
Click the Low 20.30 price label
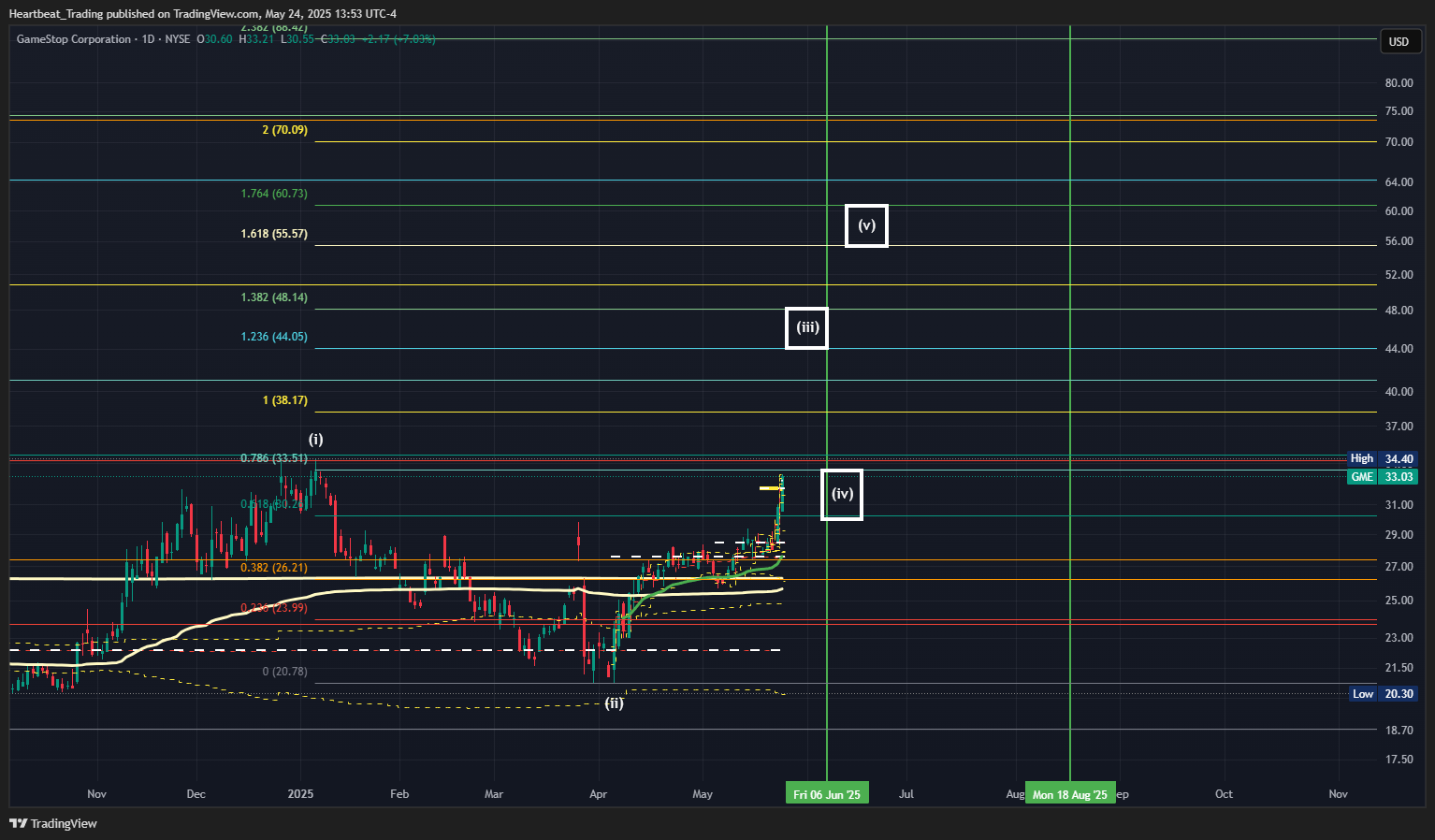click(x=1384, y=693)
